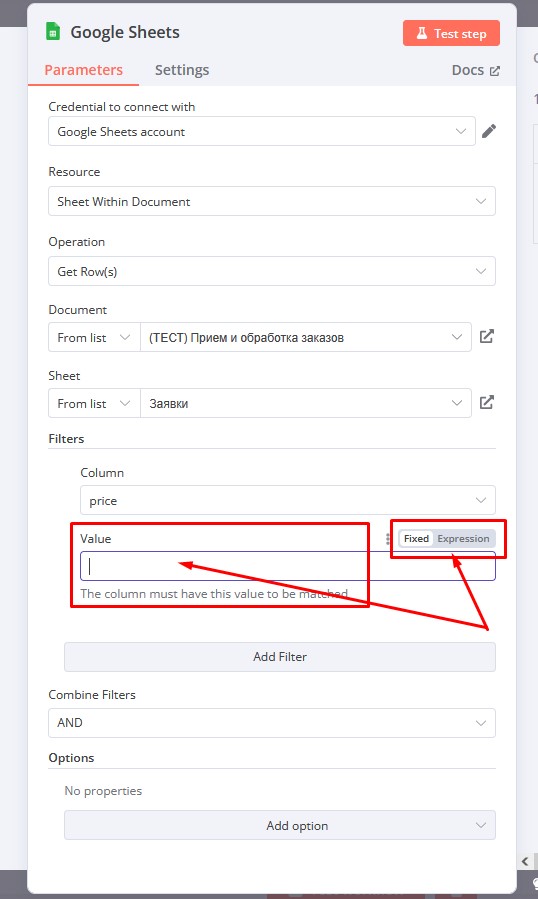Set the Value mode to Fixed

pyautogui.click(x=416, y=539)
